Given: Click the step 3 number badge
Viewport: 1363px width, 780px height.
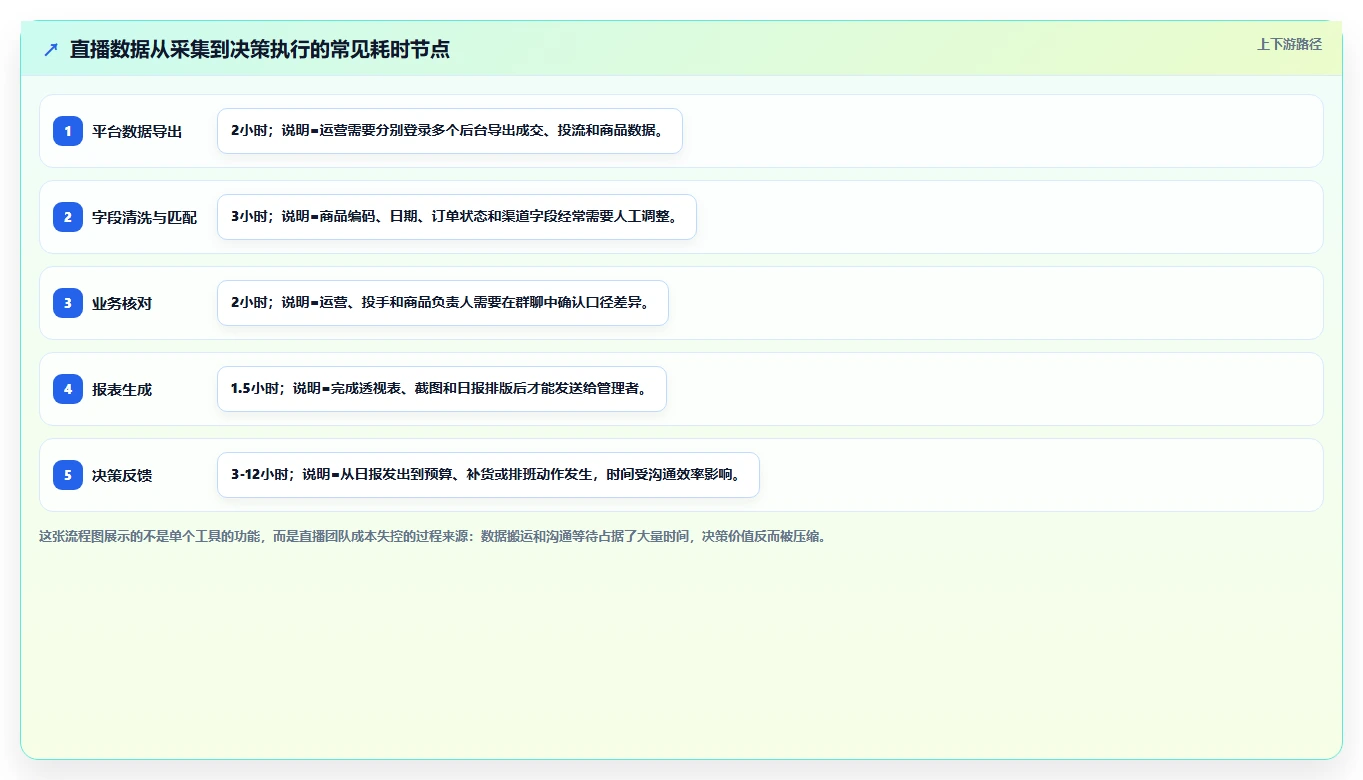Looking at the screenshot, I should pyautogui.click(x=68, y=303).
